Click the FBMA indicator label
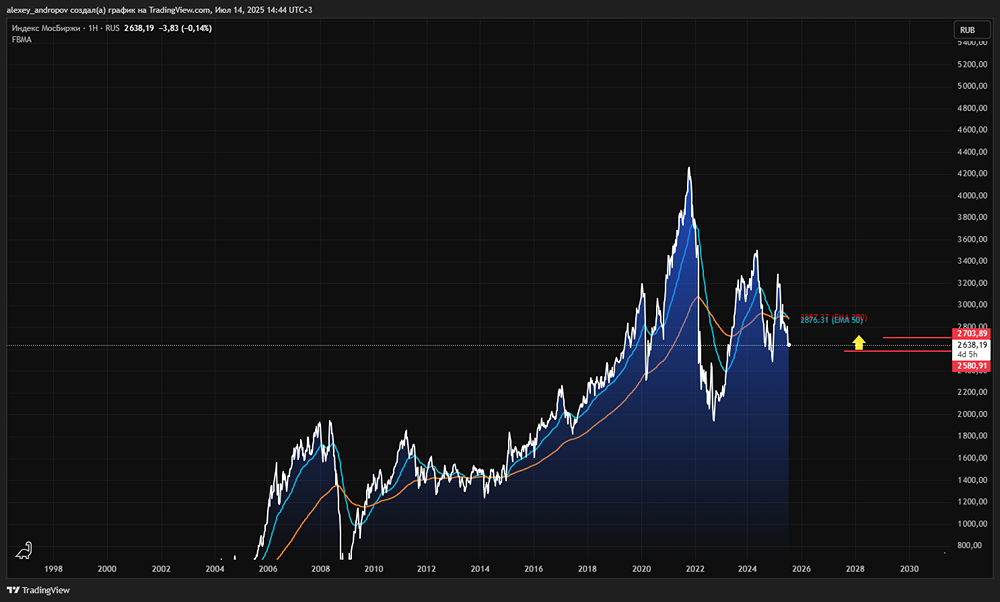The height and width of the screenshot is (602, 1000). [22, 40]
